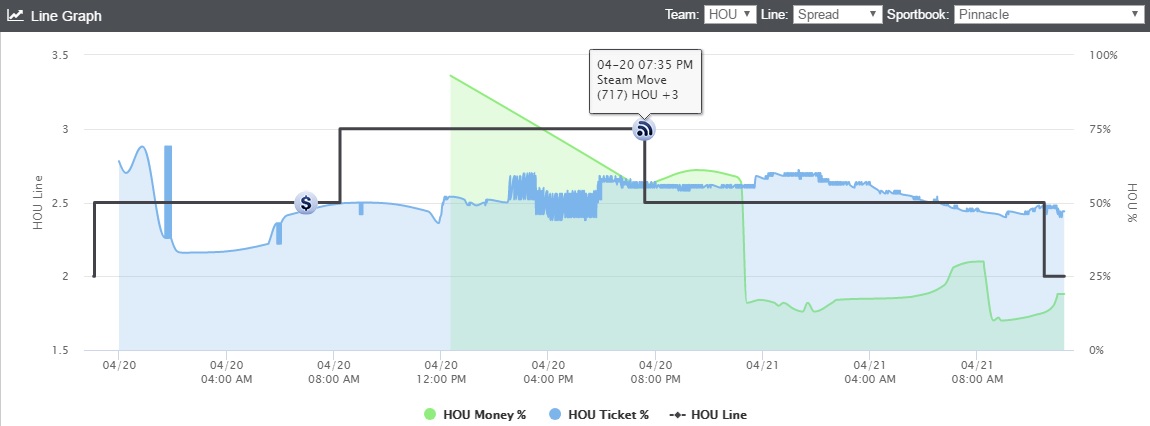
Task: Click the 04/21 04:00 AM axis label
Action: click(x=870, y=372)
